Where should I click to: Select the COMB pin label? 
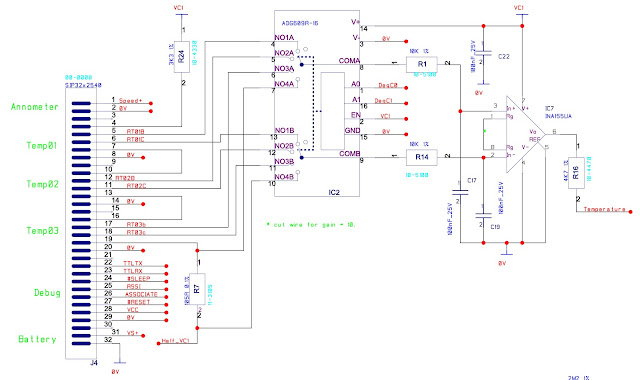point(350,154)
